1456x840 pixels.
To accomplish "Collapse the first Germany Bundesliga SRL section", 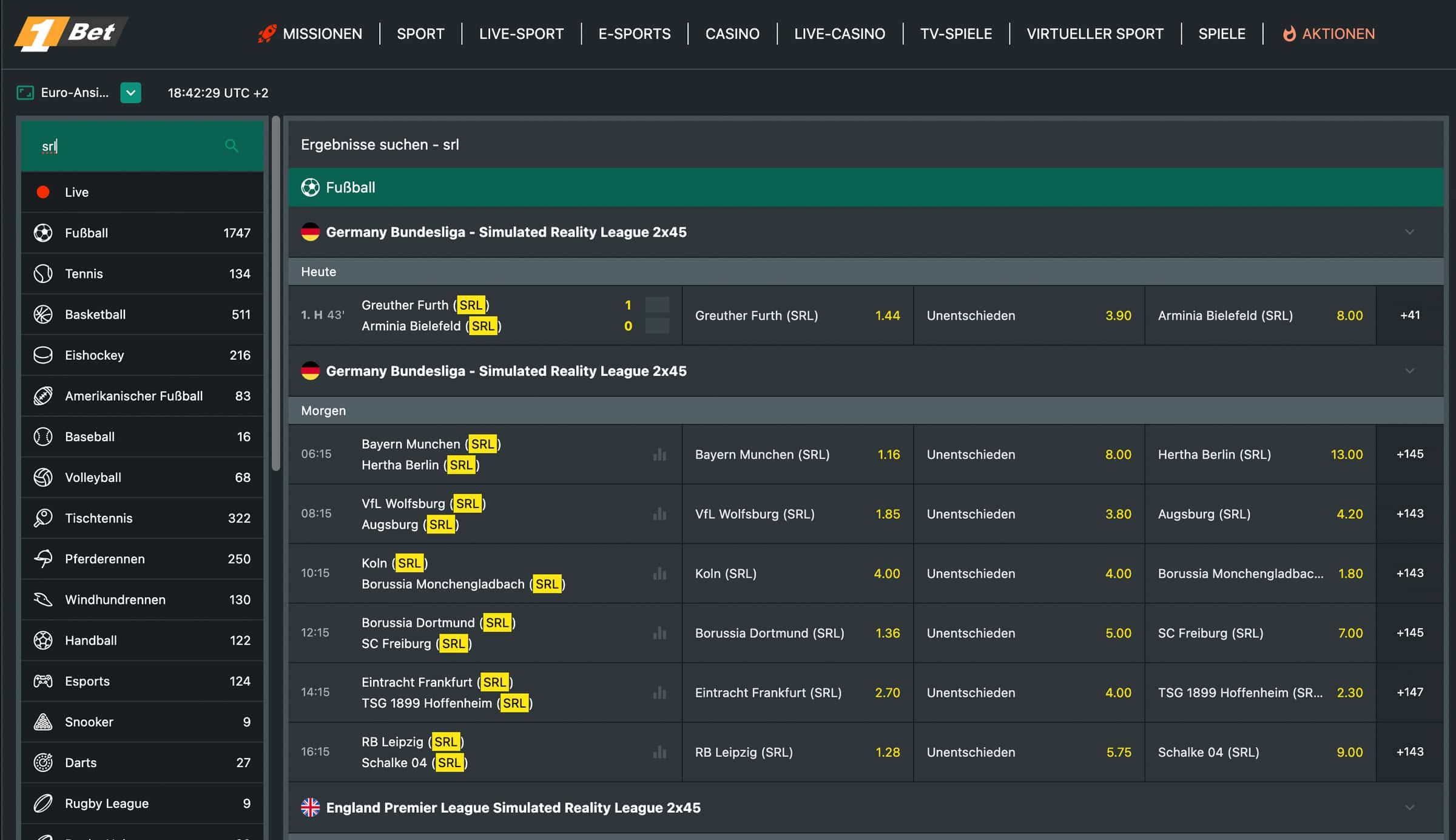I will point(1410,232).
